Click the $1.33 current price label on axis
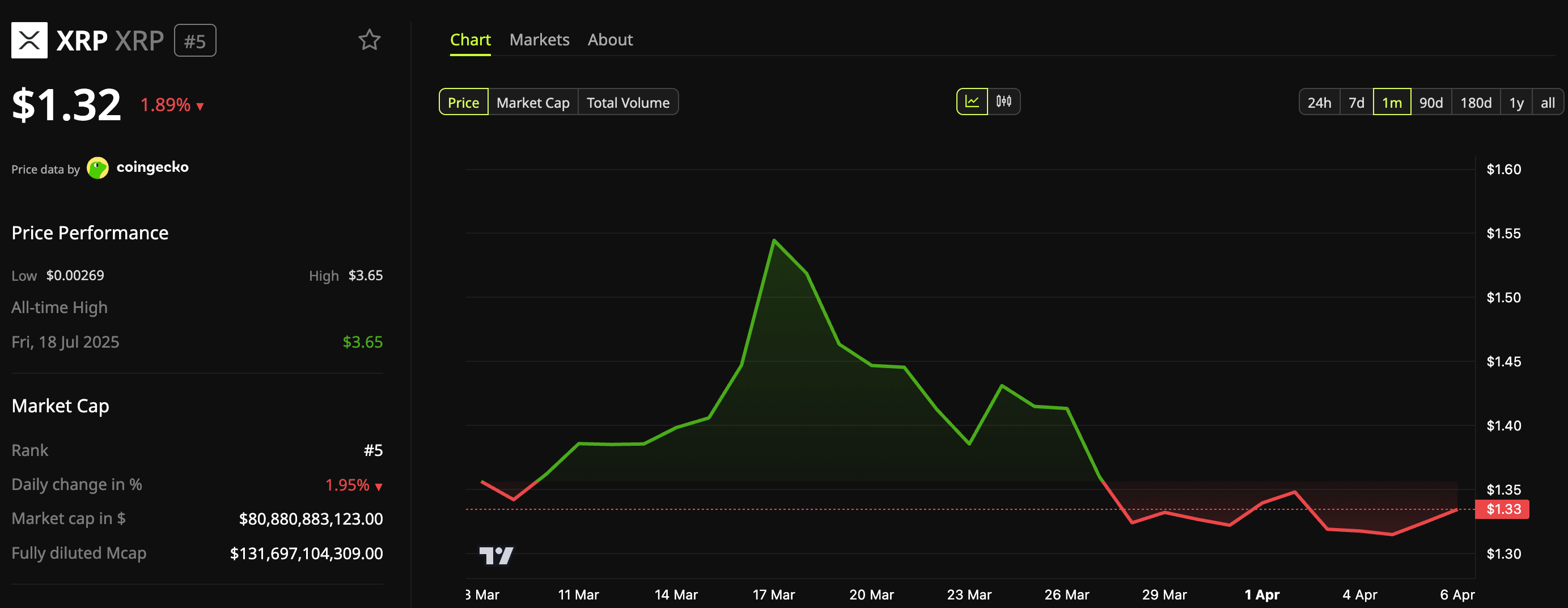The height and width of the screenshot is (608, 1568). click(1502, 509)
